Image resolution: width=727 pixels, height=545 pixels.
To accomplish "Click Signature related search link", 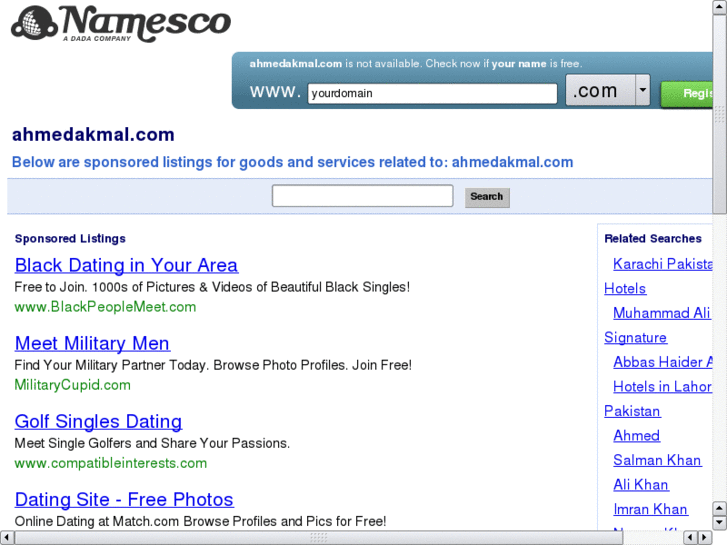I will tap(636, 338).
